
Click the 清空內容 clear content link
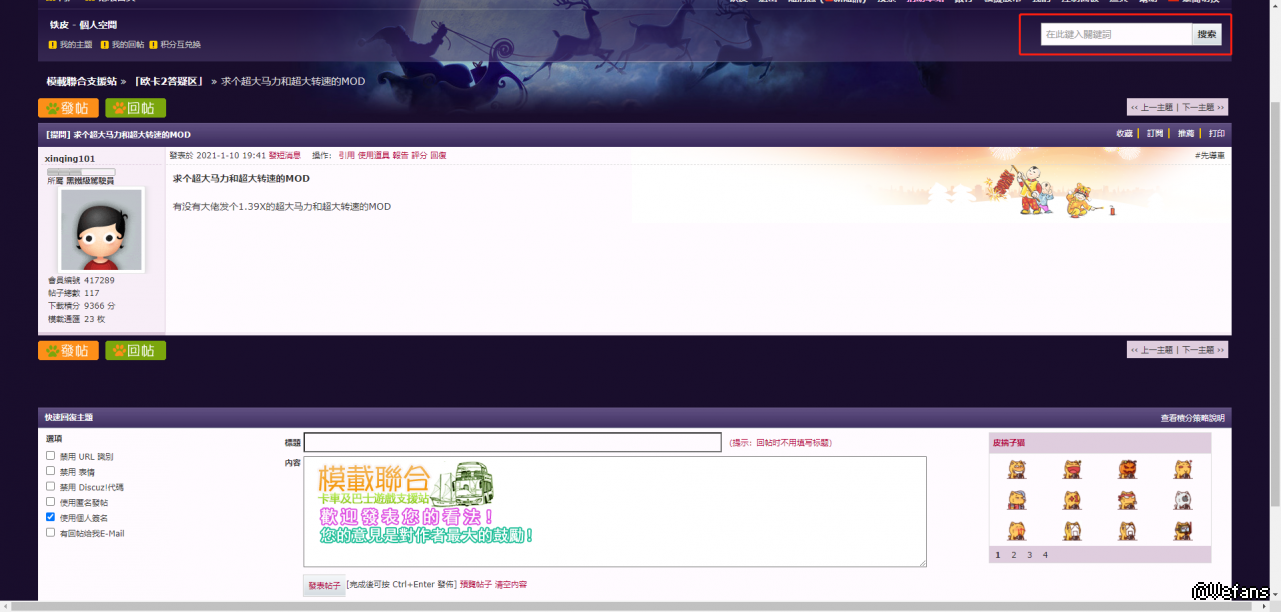(x=511, y=584)
